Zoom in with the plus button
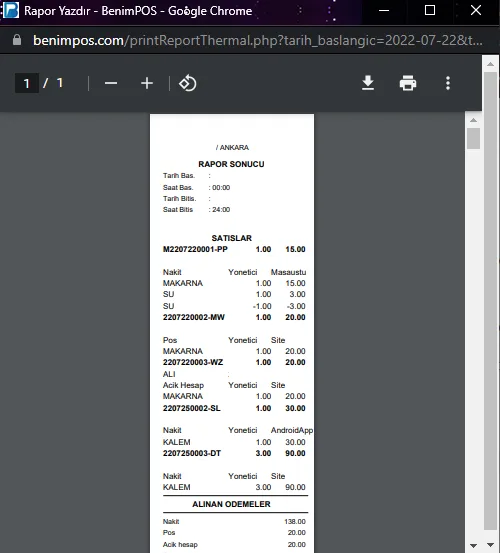The height and width of the screenshot is (553, 500). (147, 83)
